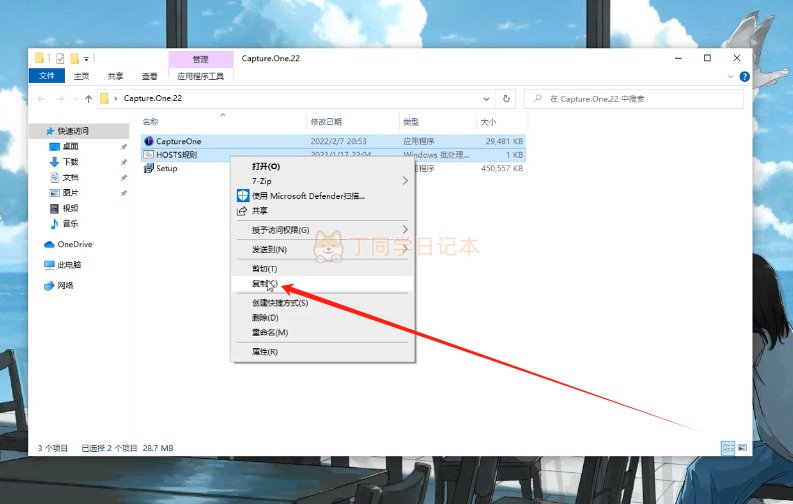Click the new folder icon in title bar
Image resolution: width=793 pixels, height=504 pixels.
click(74, 59)
